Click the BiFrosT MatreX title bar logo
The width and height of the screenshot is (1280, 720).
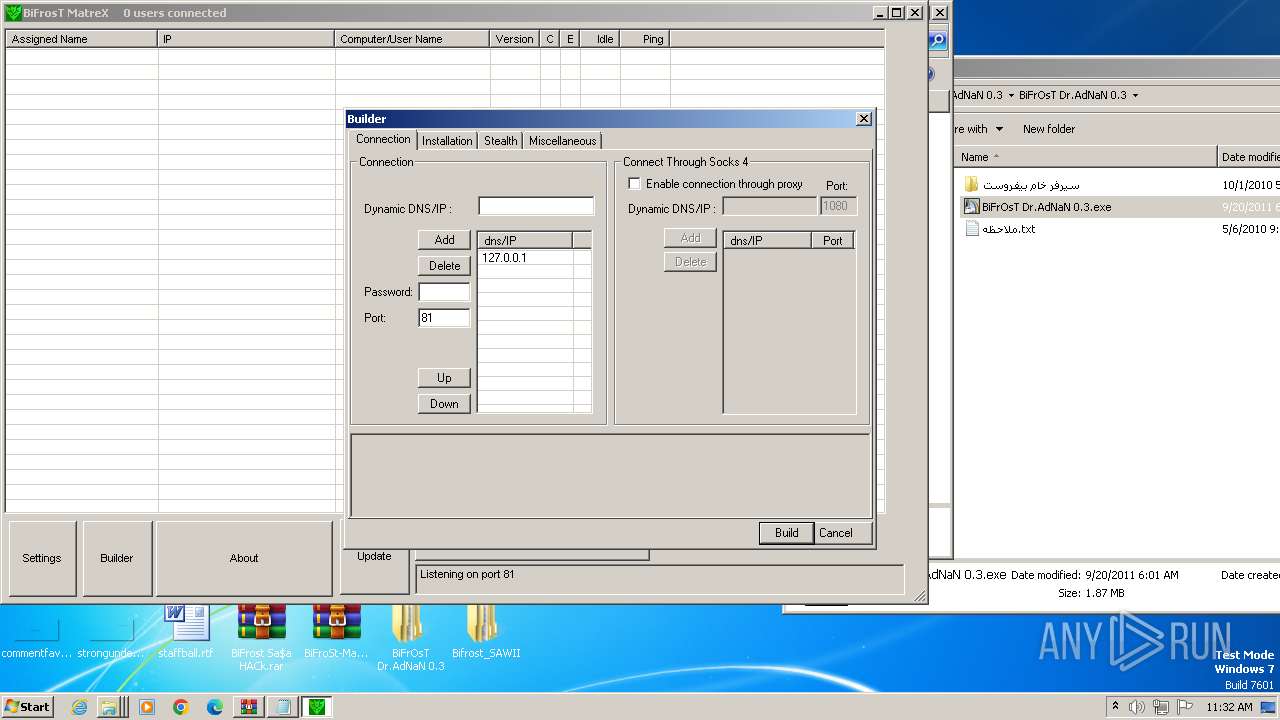click(13, 13)
